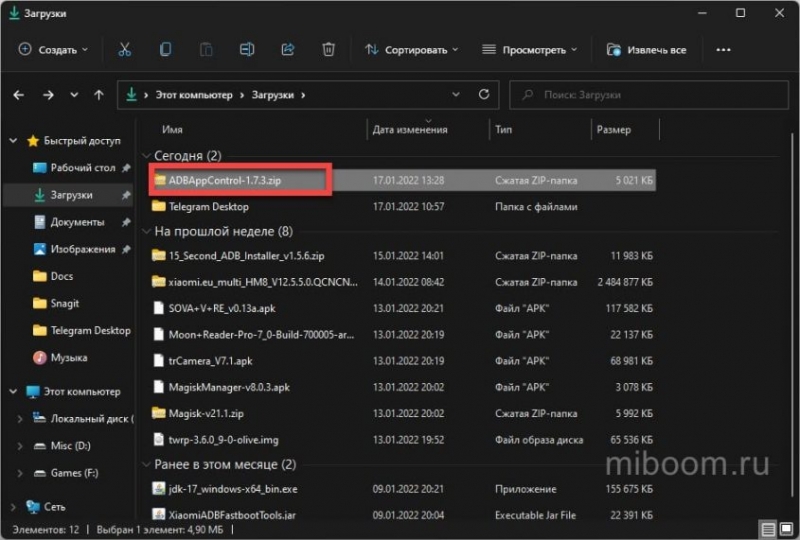Click Этот компьютер in address breadcrumb
The image size is (800, 540).
[x=194, y=95]
